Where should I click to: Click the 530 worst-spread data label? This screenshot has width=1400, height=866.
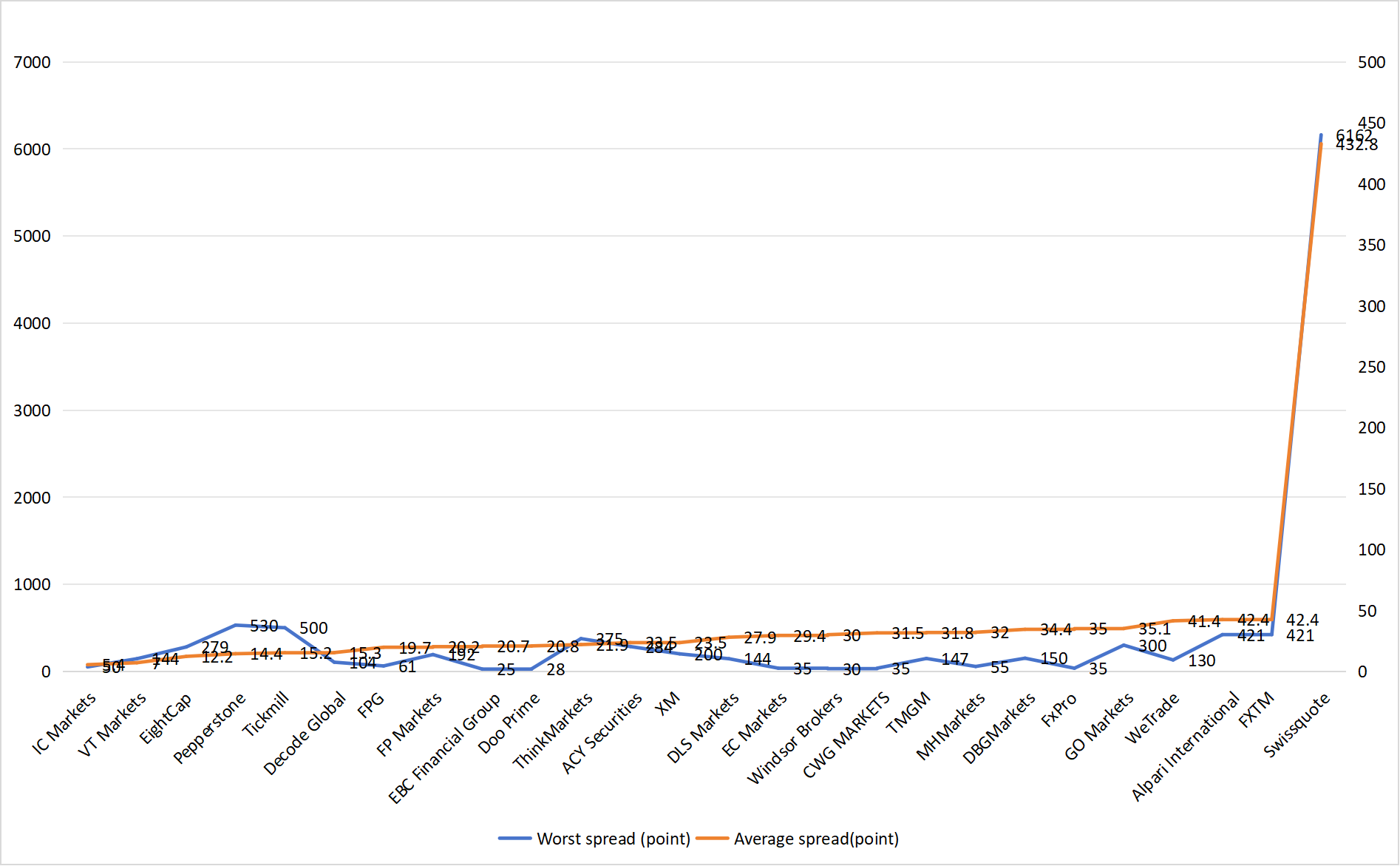pyautogui.click(x=264, y=626)
